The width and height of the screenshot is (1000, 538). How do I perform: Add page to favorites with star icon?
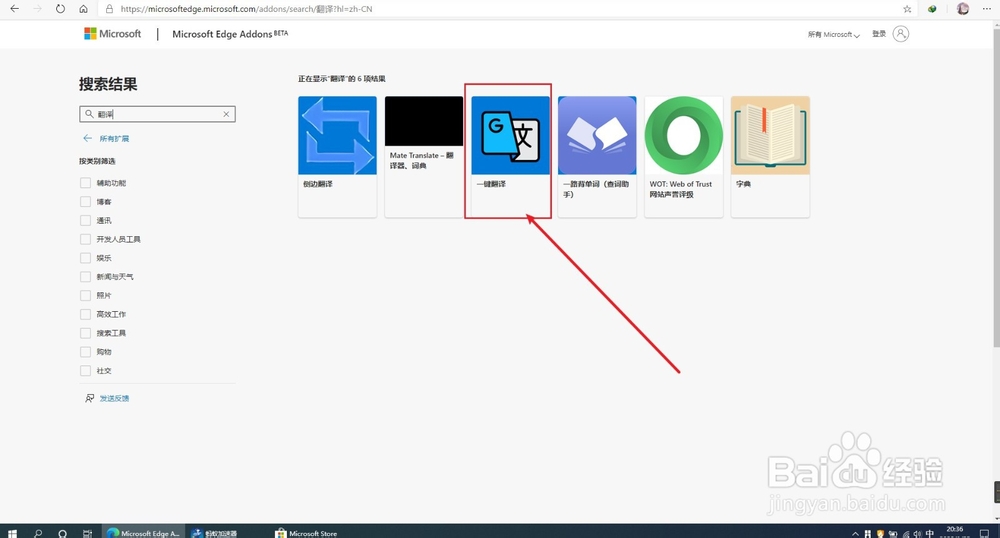point(907,9)
